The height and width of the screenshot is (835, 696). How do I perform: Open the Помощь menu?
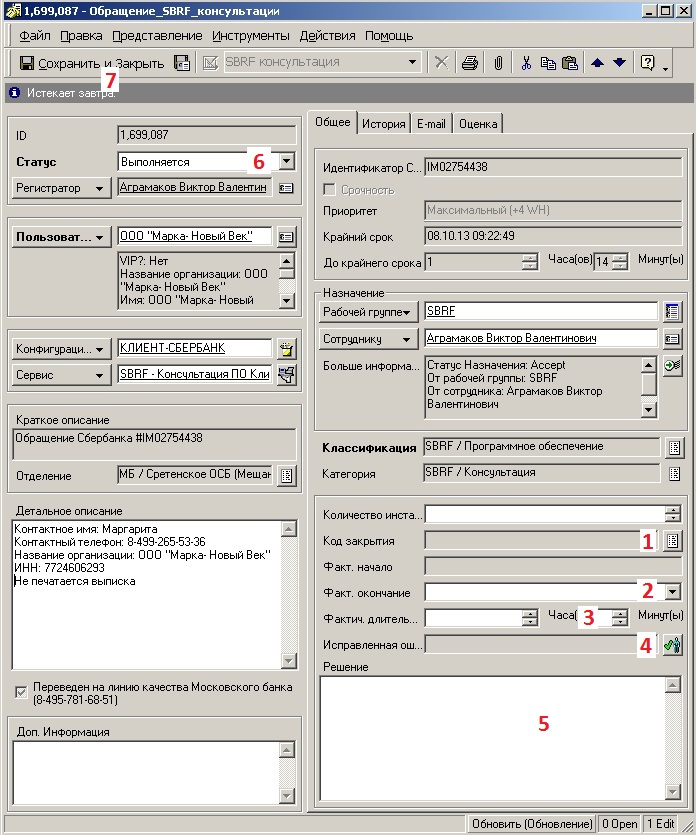[x=389, y=36]
